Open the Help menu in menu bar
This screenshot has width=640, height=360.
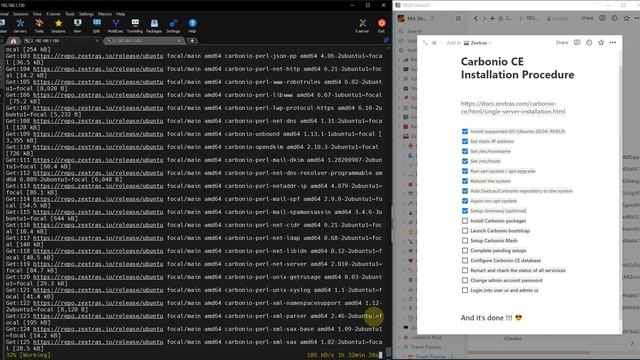pyautogui.click(x=120, y=14)
